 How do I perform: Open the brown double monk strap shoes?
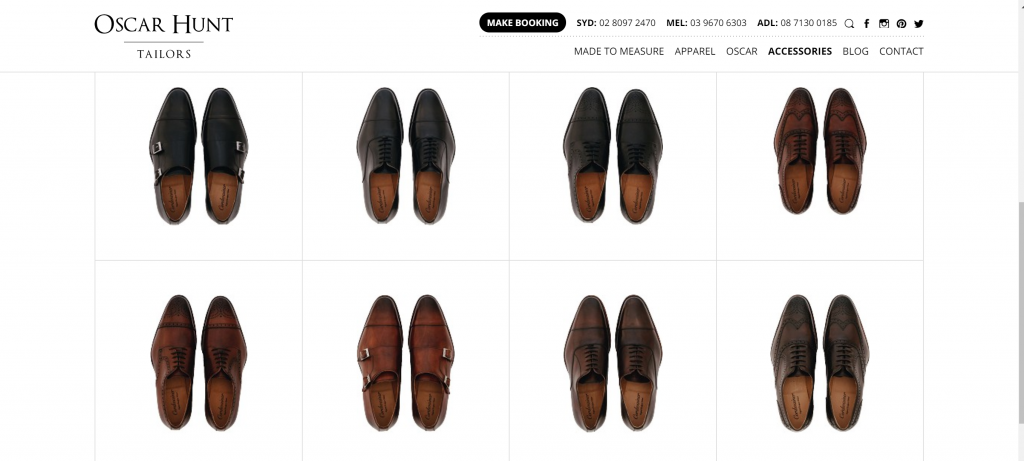tap(405, 362)
